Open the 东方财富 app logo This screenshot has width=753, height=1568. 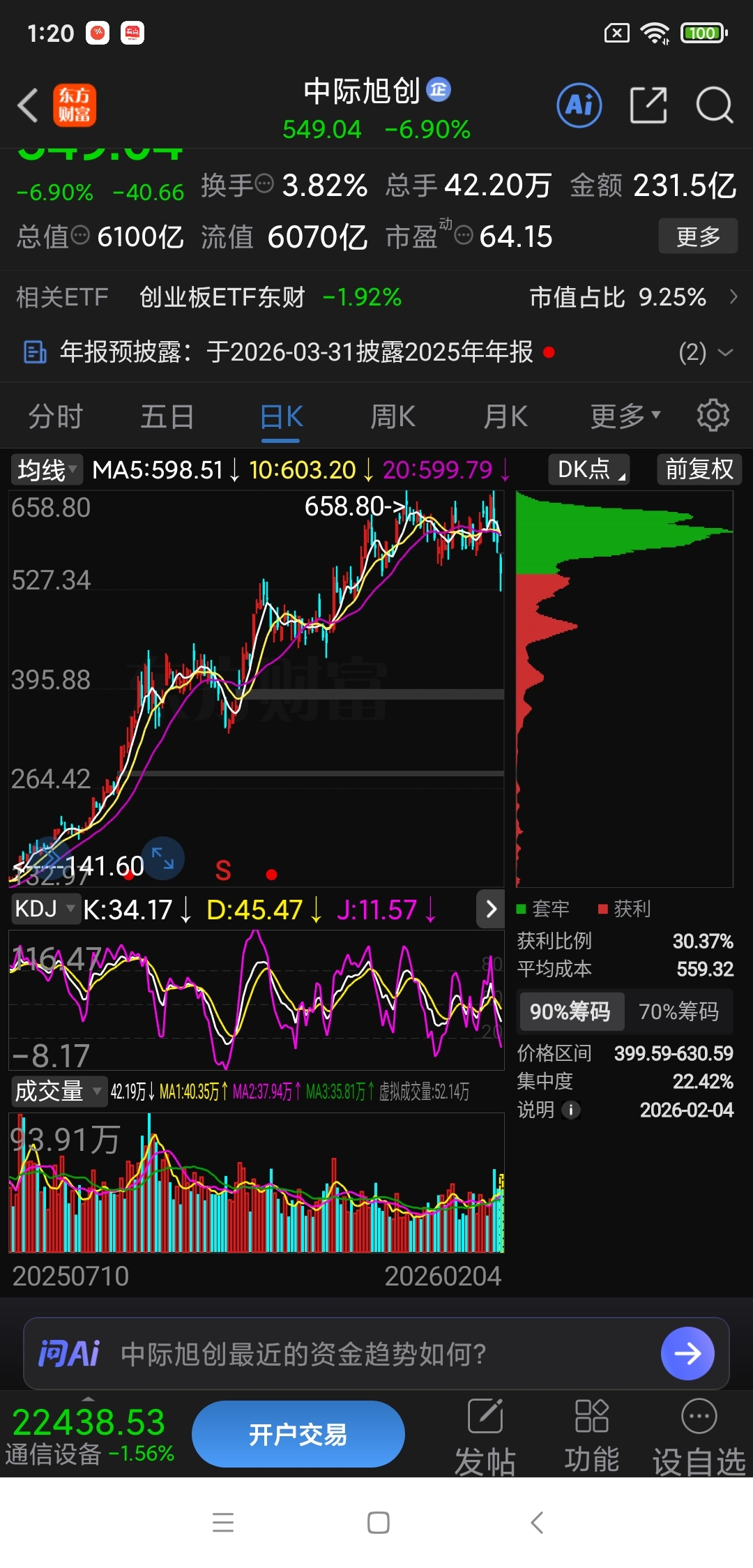(75, 105)
